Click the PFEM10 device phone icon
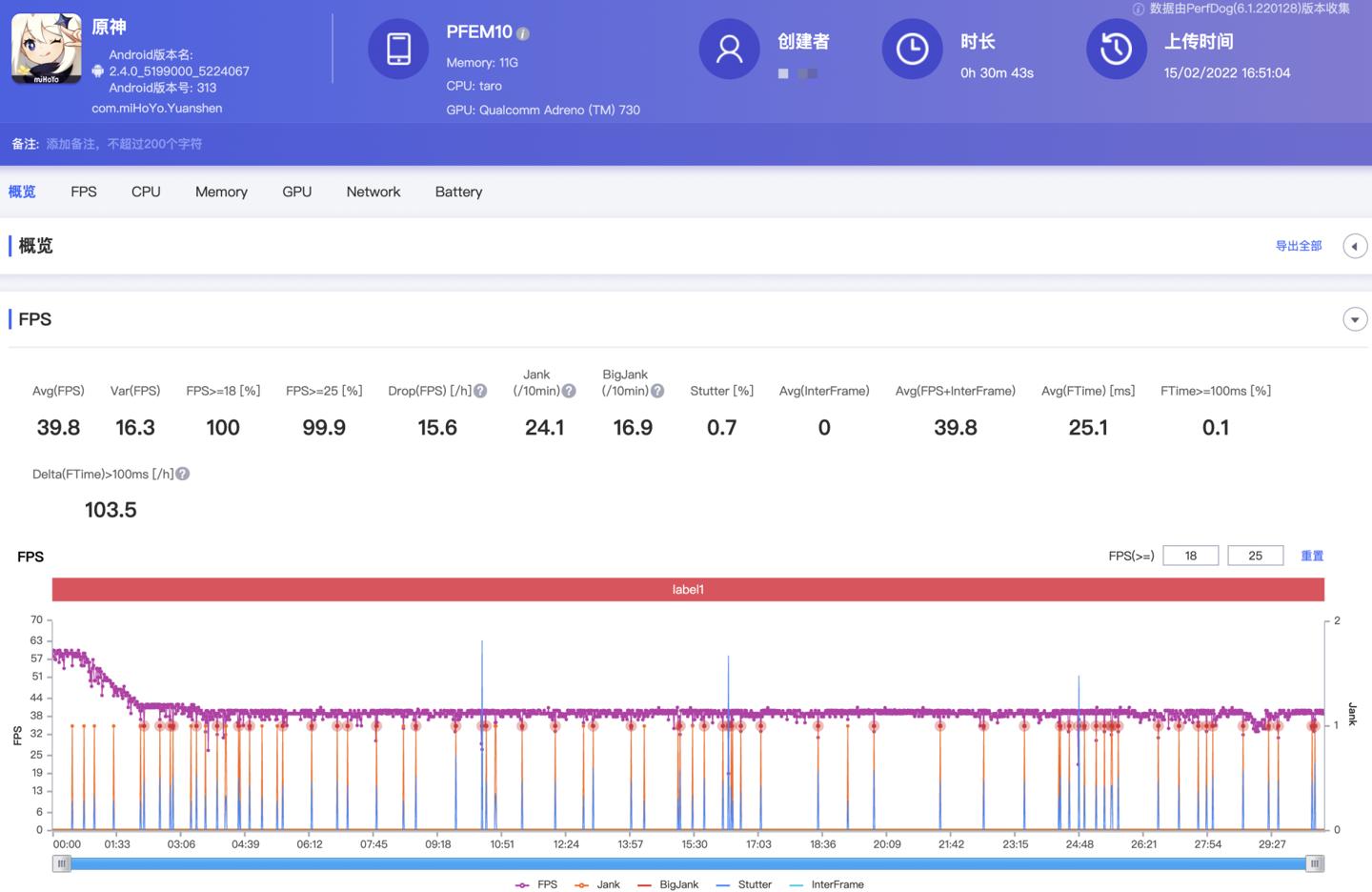This screenshot has height=892, width=1372. [x=398, y=49]
